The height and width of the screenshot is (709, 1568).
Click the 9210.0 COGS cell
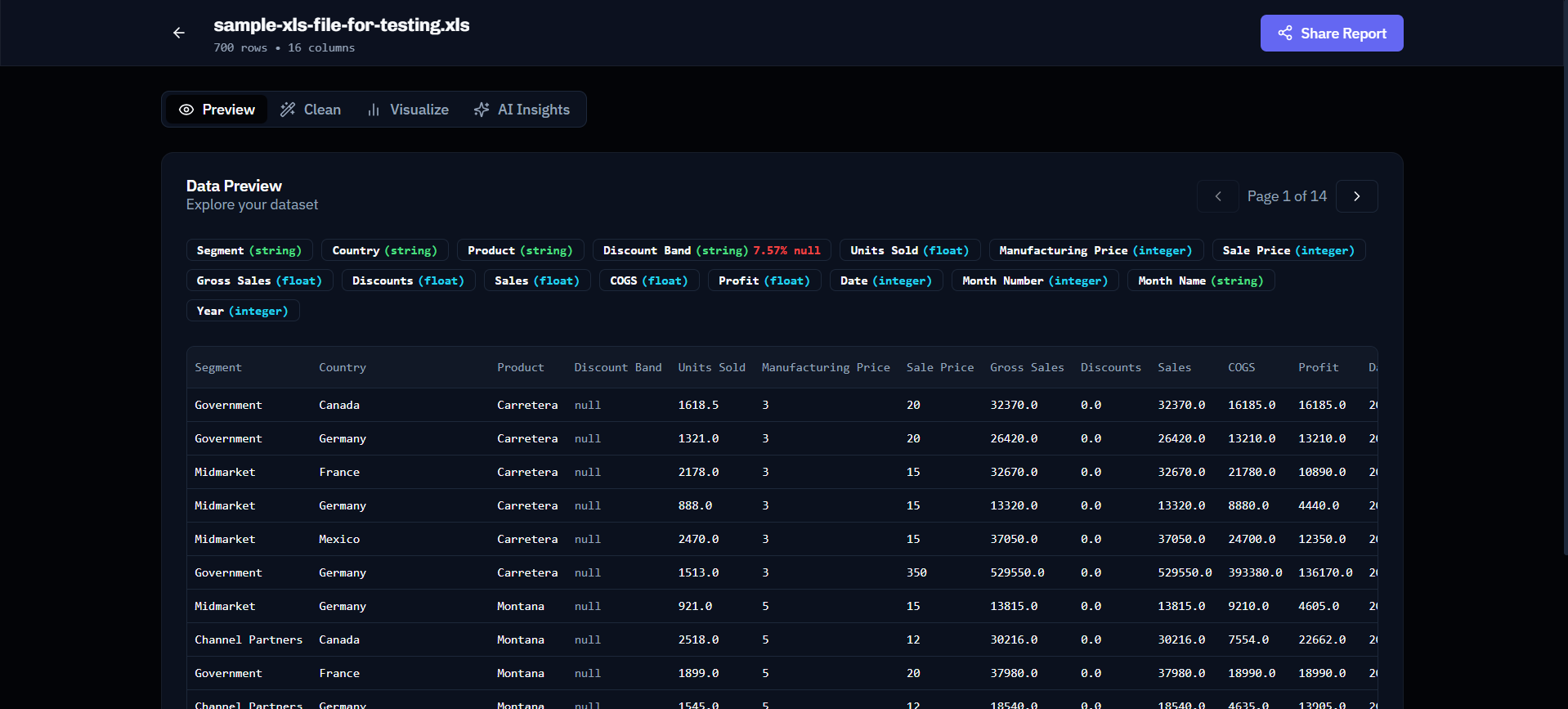coord(1248,606)
